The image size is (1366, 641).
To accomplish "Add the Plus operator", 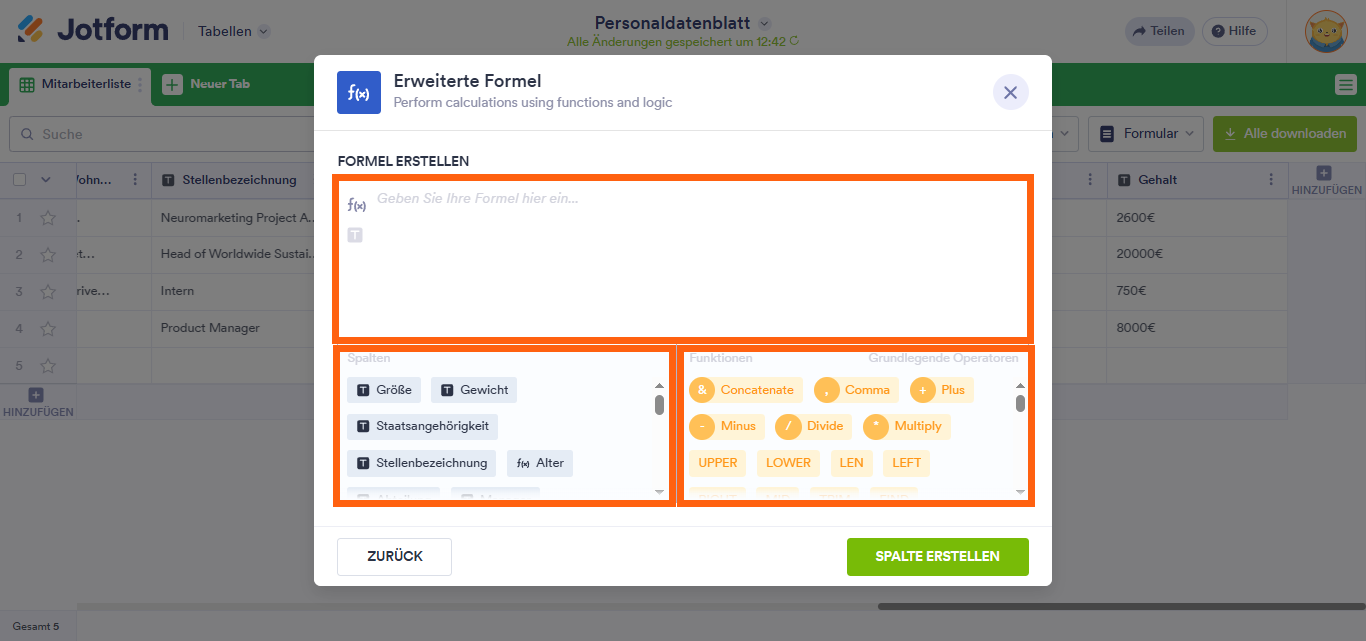I will [941, 390].
